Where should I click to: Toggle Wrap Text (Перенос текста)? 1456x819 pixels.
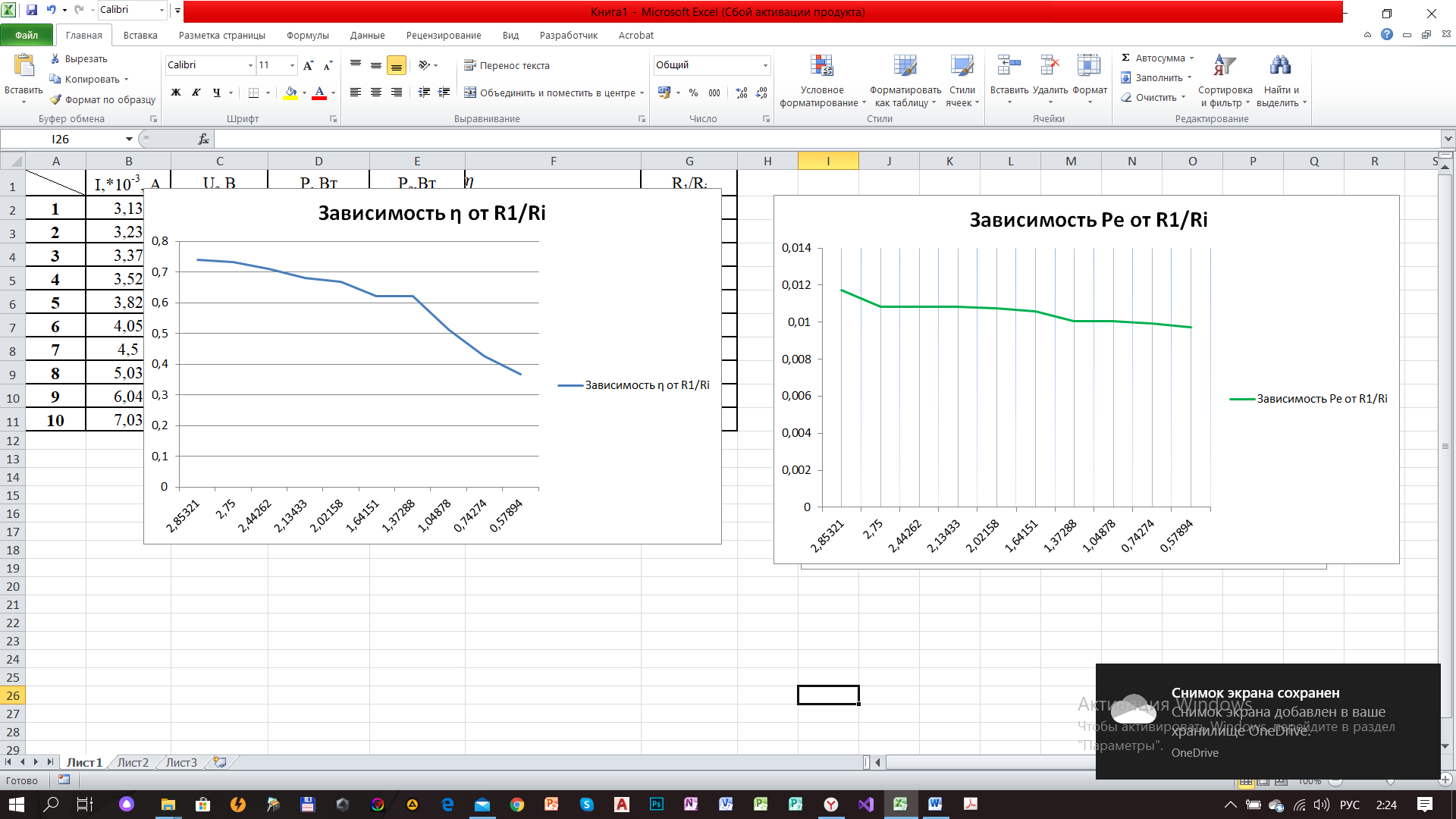point(507,65)
